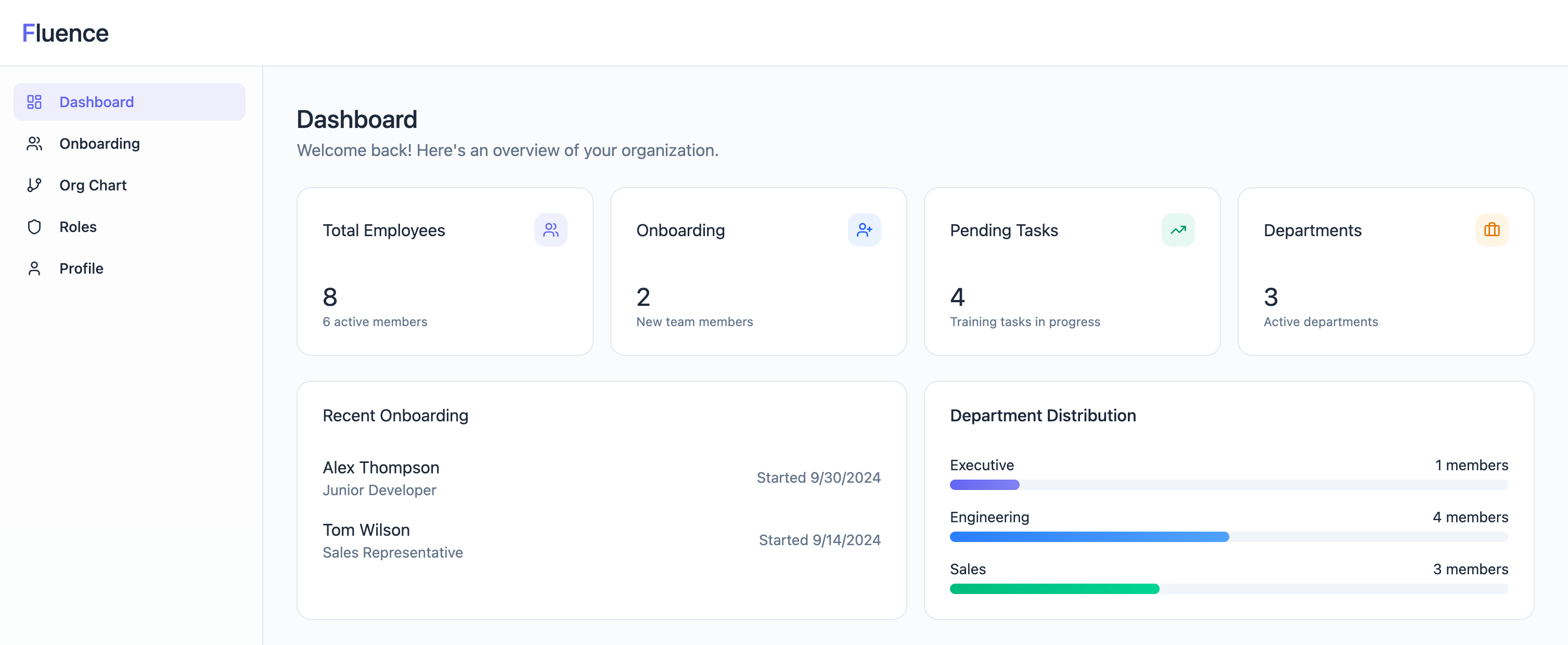This screenshot has height=645, width=1568.
Task: Open the Onboarding menu item
Action: pyautogui.click(x=99, y=144)
